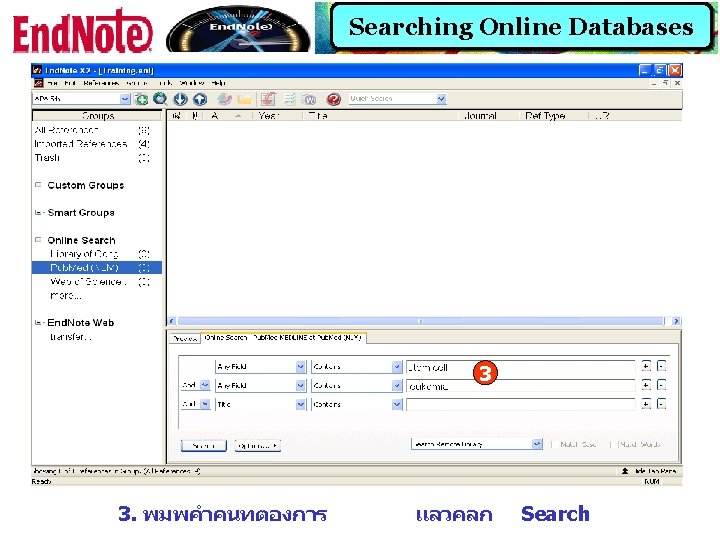Viewport: 720px width, 540px height.
Task: Remove the leukemia search row
Action: pyautogui.click(x=661, y=385)
